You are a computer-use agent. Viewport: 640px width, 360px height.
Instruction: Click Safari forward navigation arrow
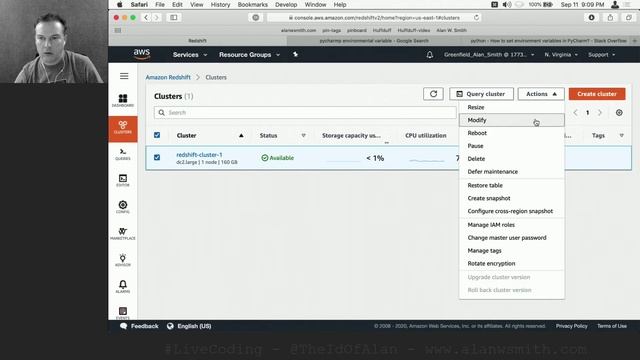pyautogui.click(x=156, y=18)
